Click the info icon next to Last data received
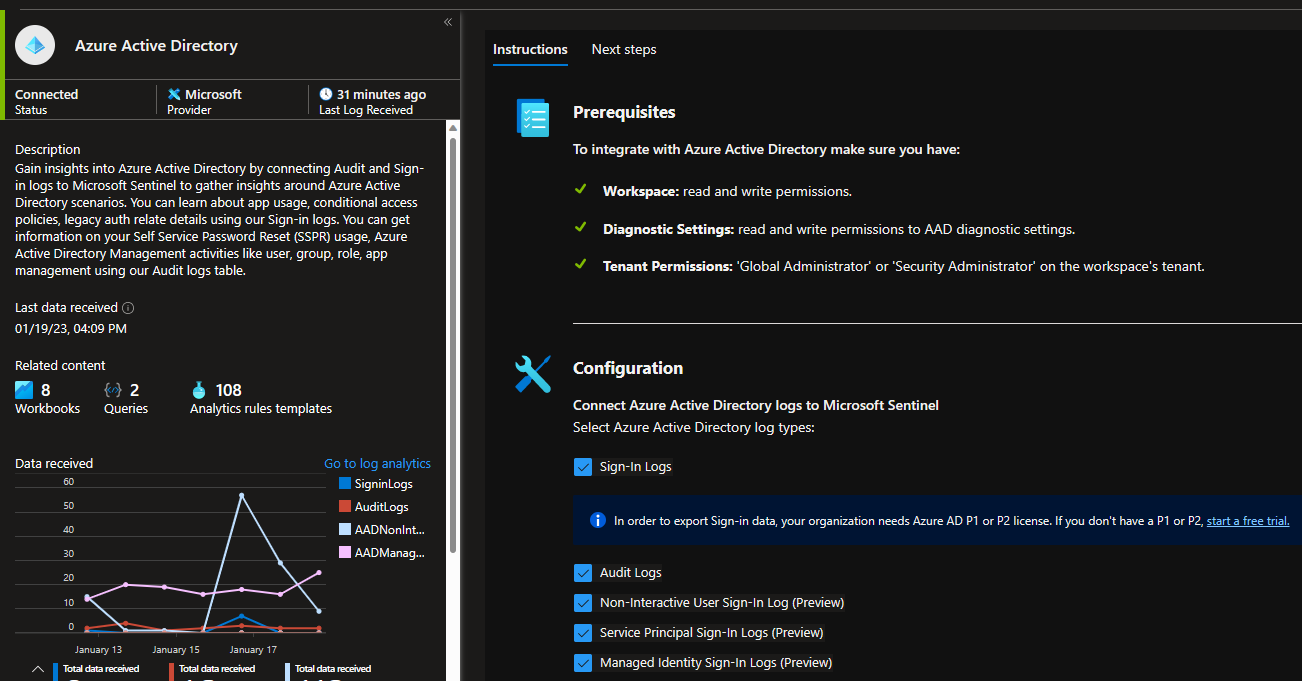The image size is (1302, 681). [128, 308]
